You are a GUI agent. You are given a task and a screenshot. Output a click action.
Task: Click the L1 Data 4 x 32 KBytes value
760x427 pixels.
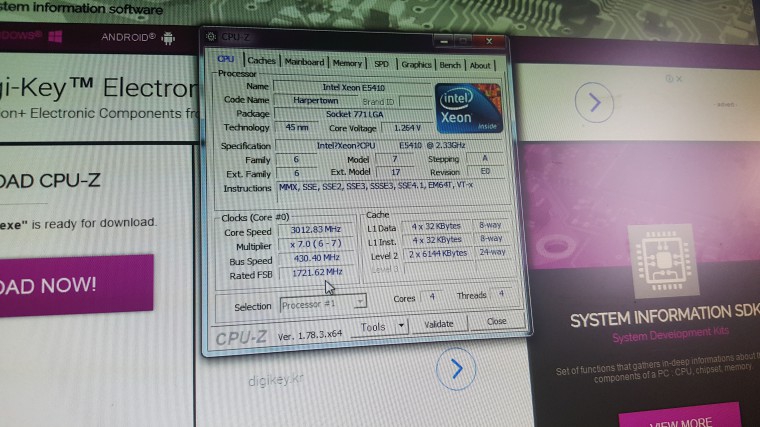(436, 226)
